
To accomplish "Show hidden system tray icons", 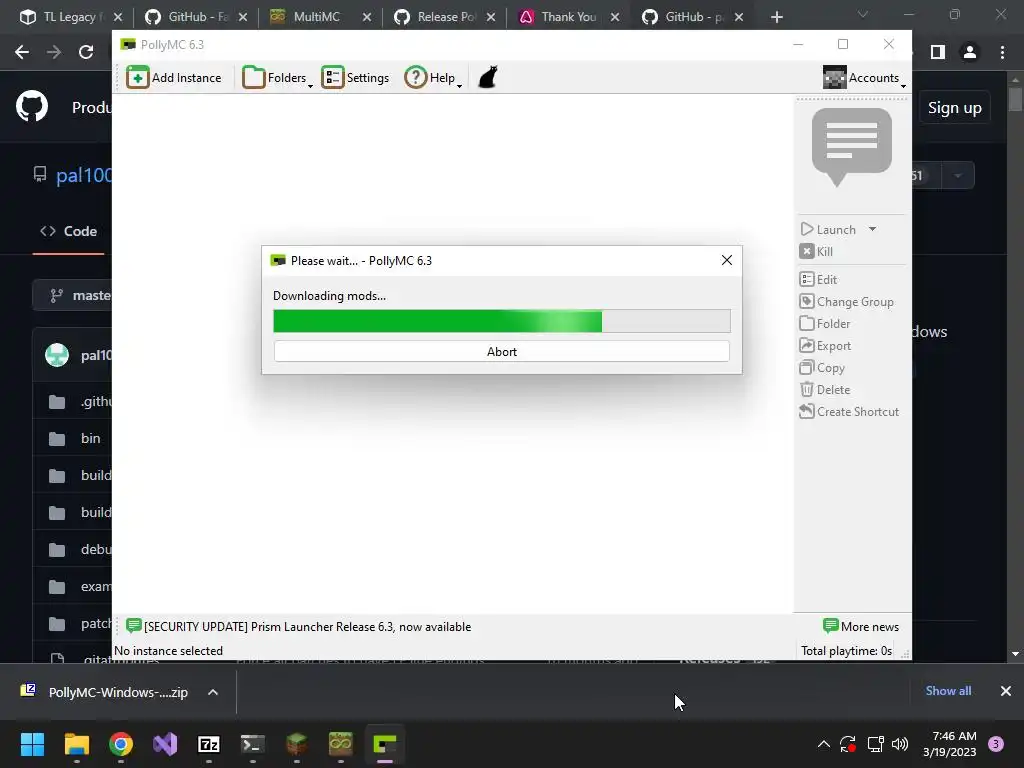I will coord(824,744).
